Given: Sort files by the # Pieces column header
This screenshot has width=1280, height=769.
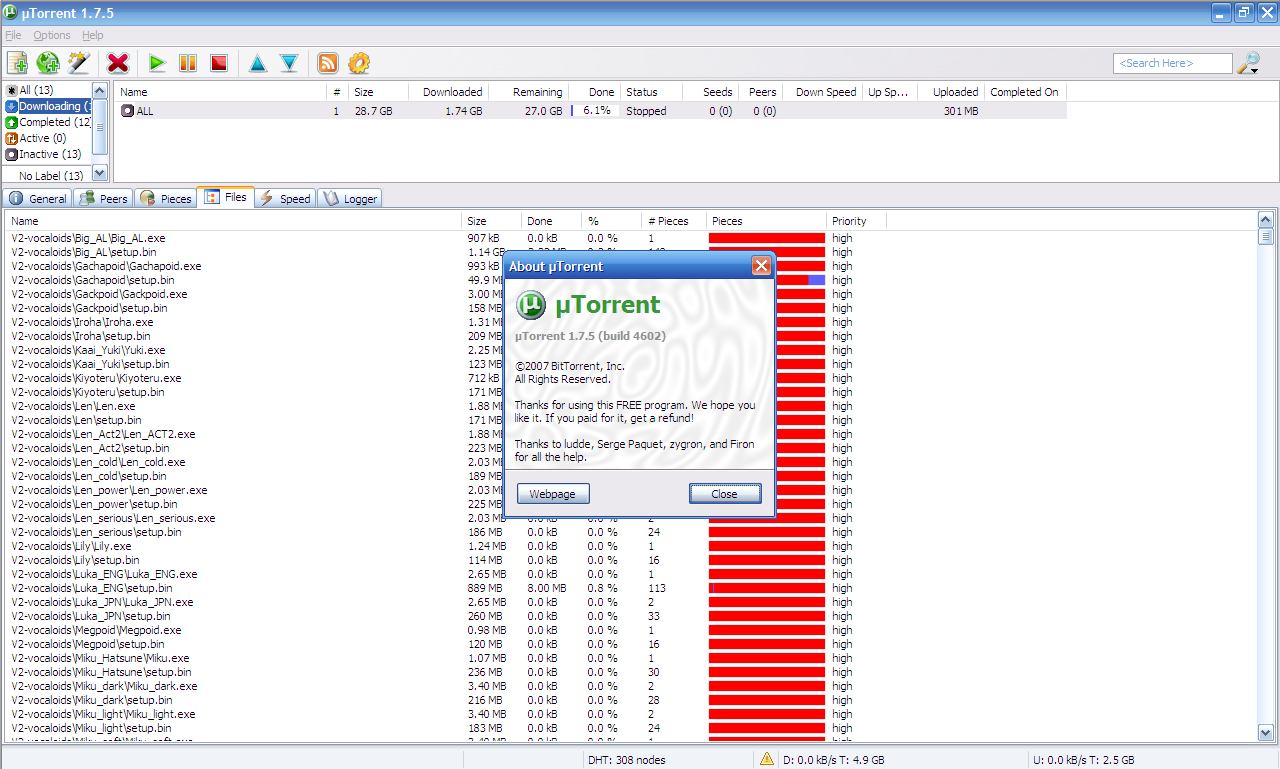Looking at the screenshot, I should pos(674,221).
